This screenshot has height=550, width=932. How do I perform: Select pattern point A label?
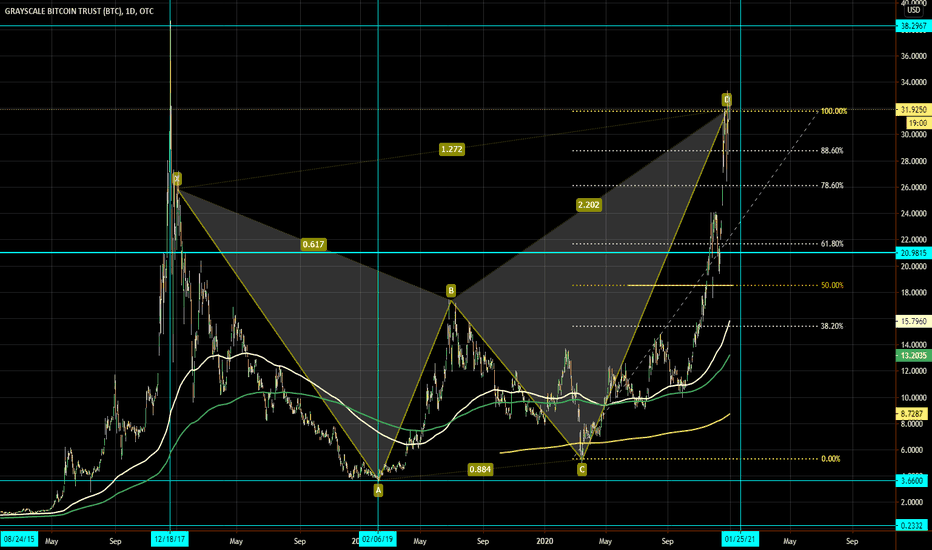pos(378,491)
